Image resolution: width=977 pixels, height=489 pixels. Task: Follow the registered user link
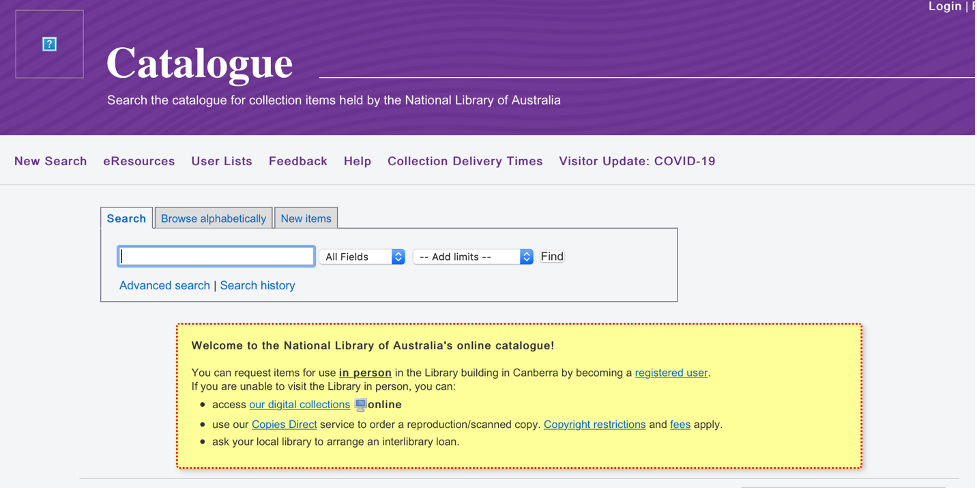coord(671,373)
